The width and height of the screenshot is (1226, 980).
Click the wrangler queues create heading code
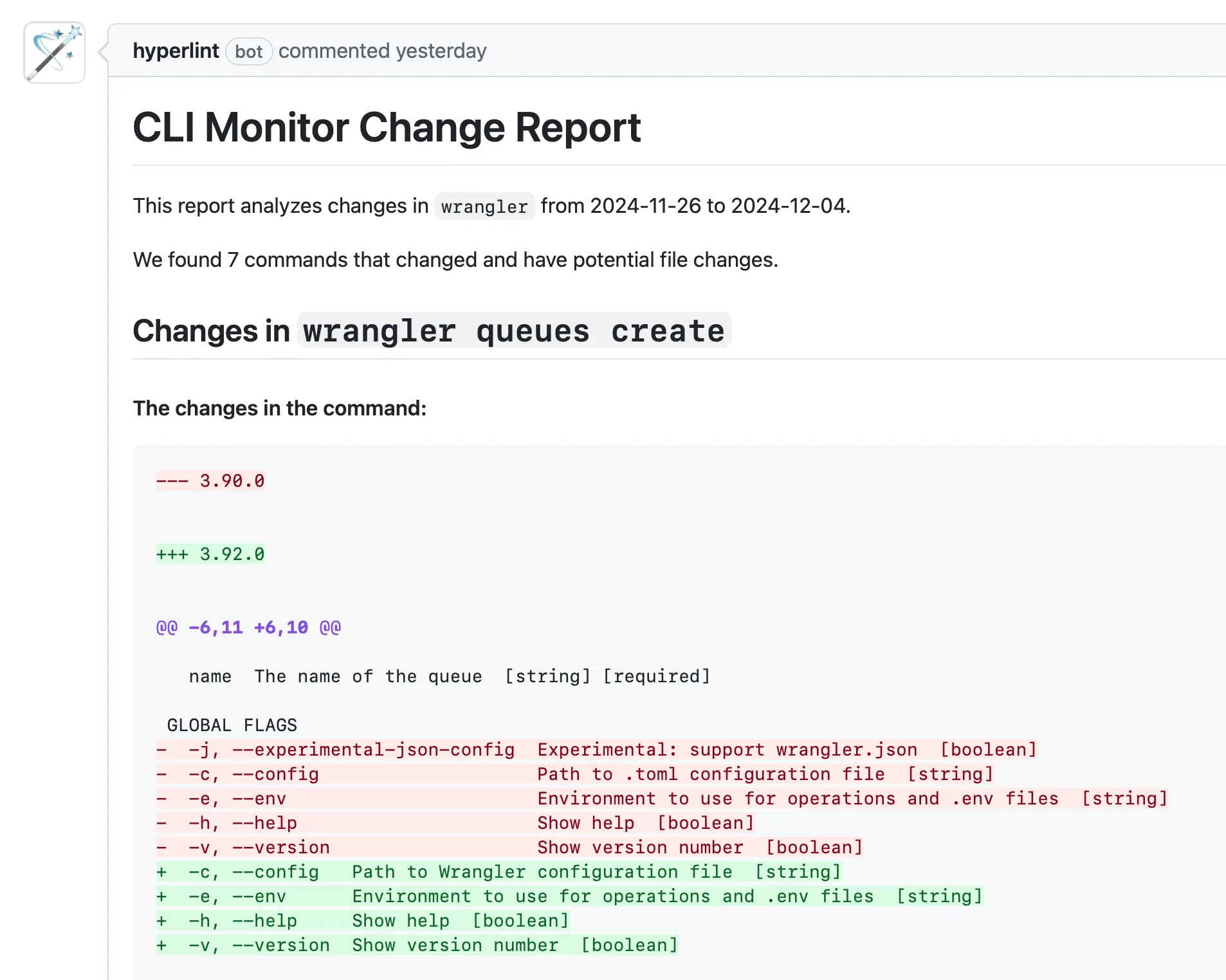514,331
